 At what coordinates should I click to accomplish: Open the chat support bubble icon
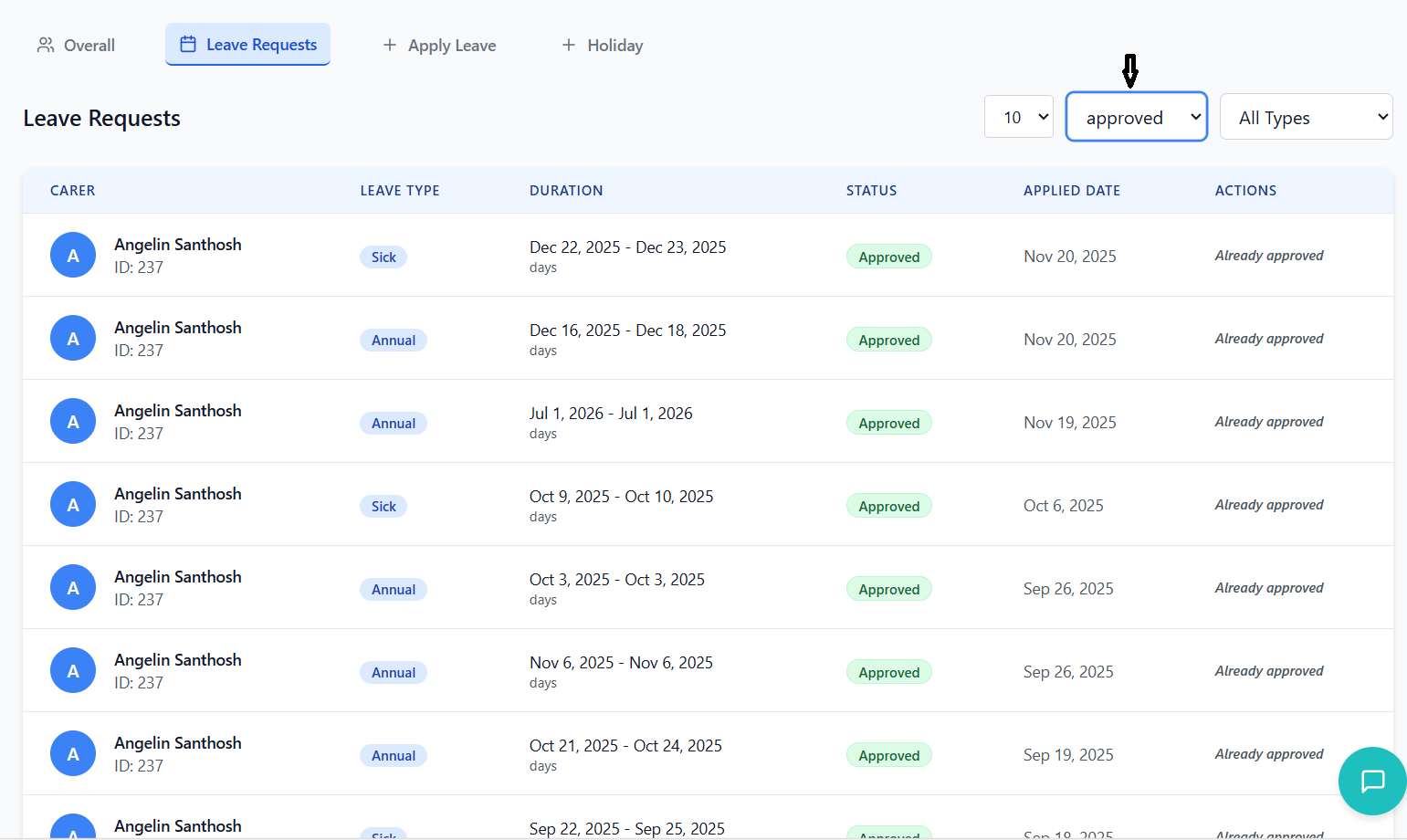[1372, 781]
